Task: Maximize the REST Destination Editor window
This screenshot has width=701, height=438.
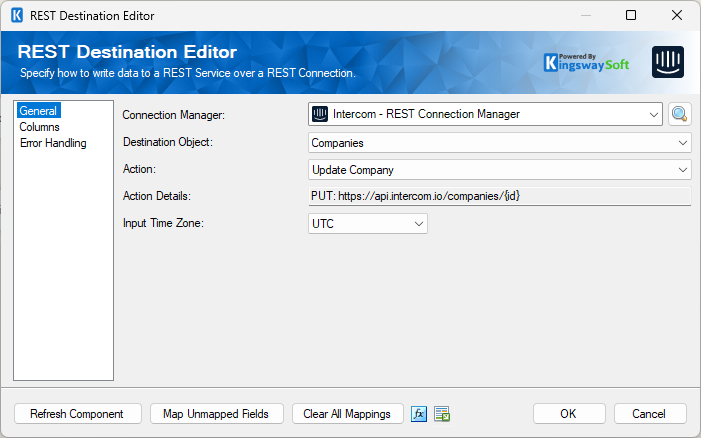Action: coord(631,15)
